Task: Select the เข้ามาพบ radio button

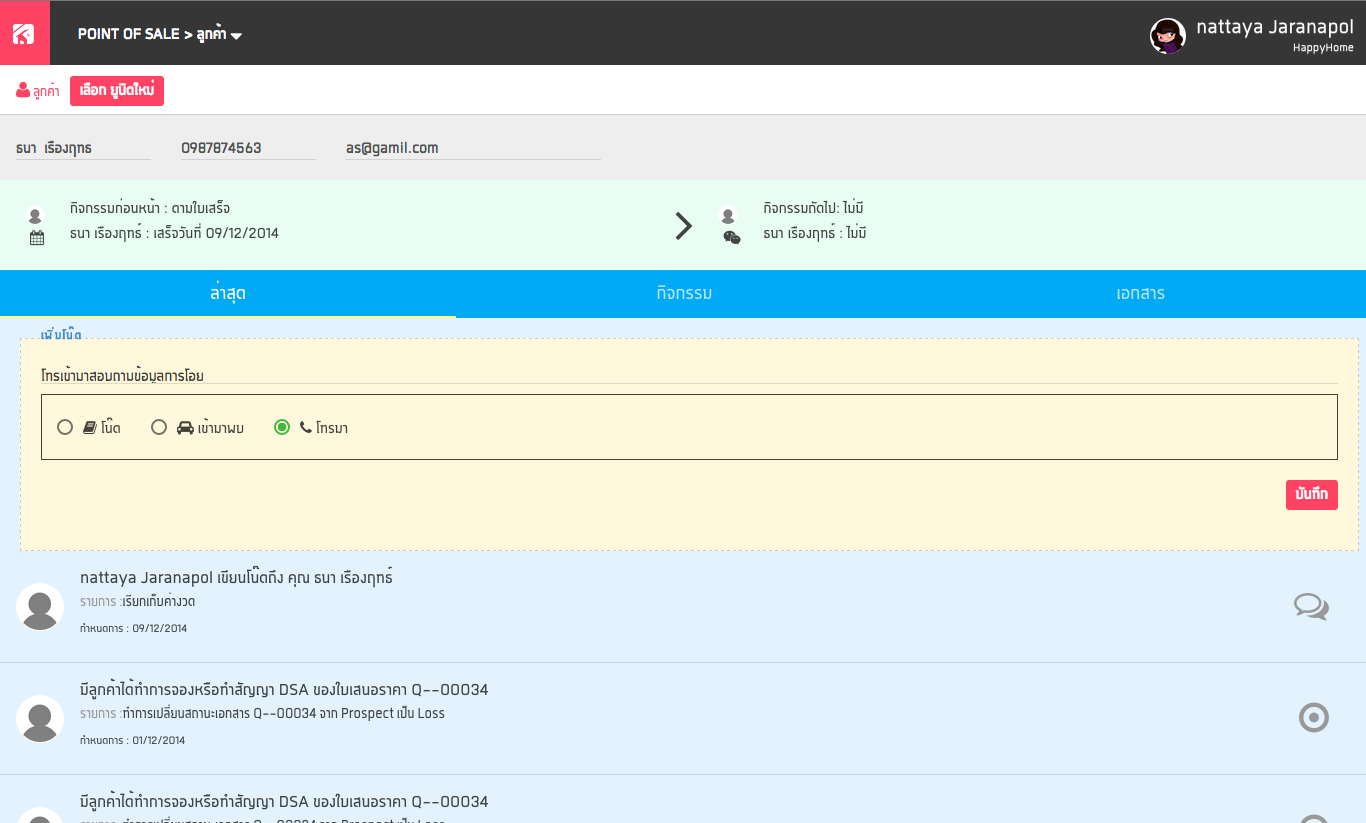Action: 158,427
